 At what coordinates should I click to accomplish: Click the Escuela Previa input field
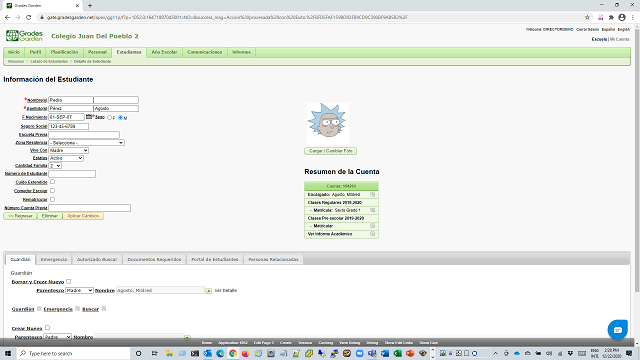pos(84,134)
